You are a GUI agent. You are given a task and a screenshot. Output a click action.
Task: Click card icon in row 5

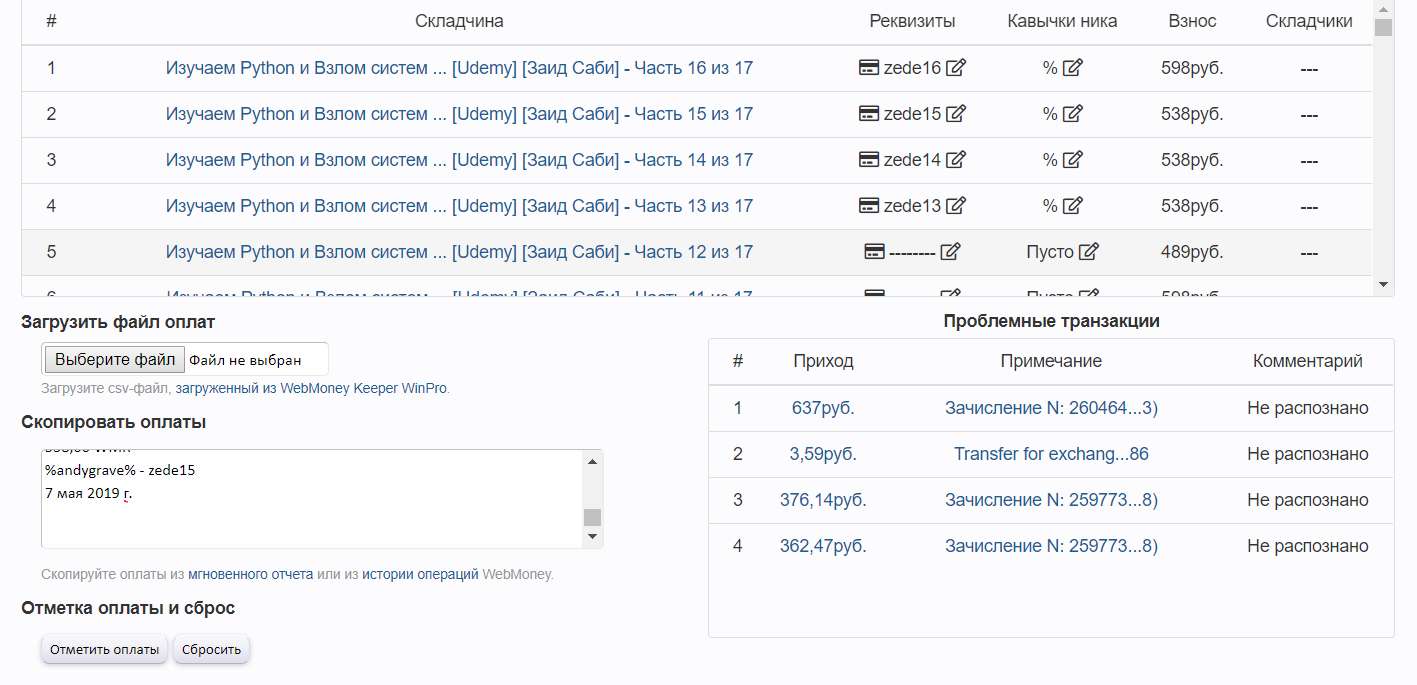(874, 252)
